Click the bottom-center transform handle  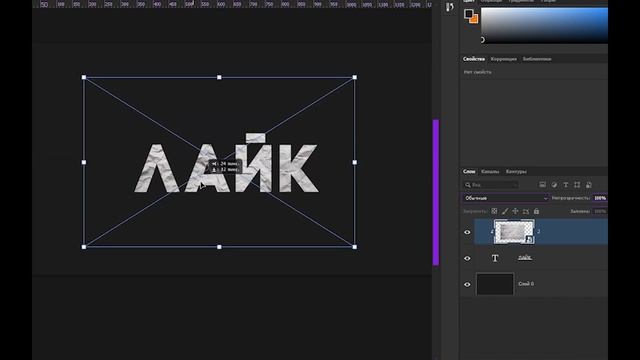coord(219,247)
